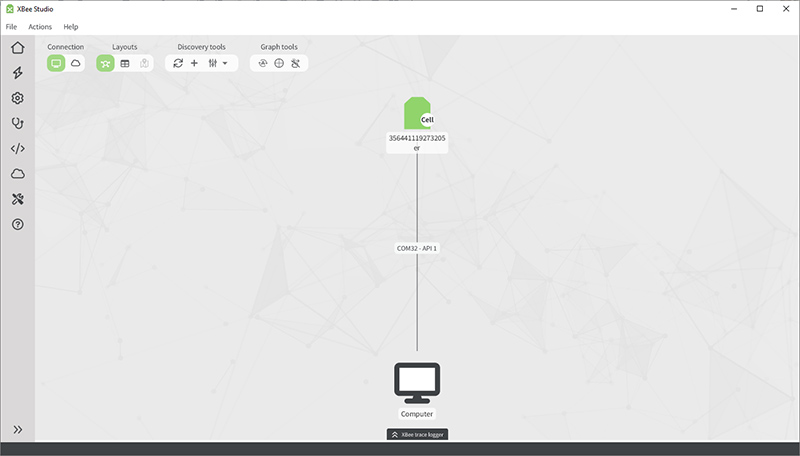
Task: Expand the left sidebar with double chevron
Action: pyautogui.click(x=17, y=430)
